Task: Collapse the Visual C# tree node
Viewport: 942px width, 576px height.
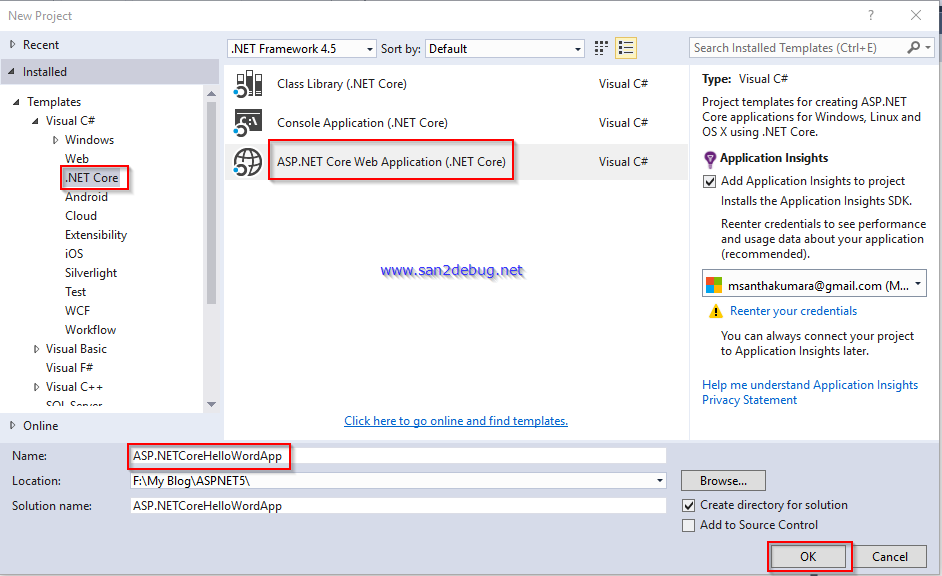Action: pyautogui.click(x=35, y=121)
